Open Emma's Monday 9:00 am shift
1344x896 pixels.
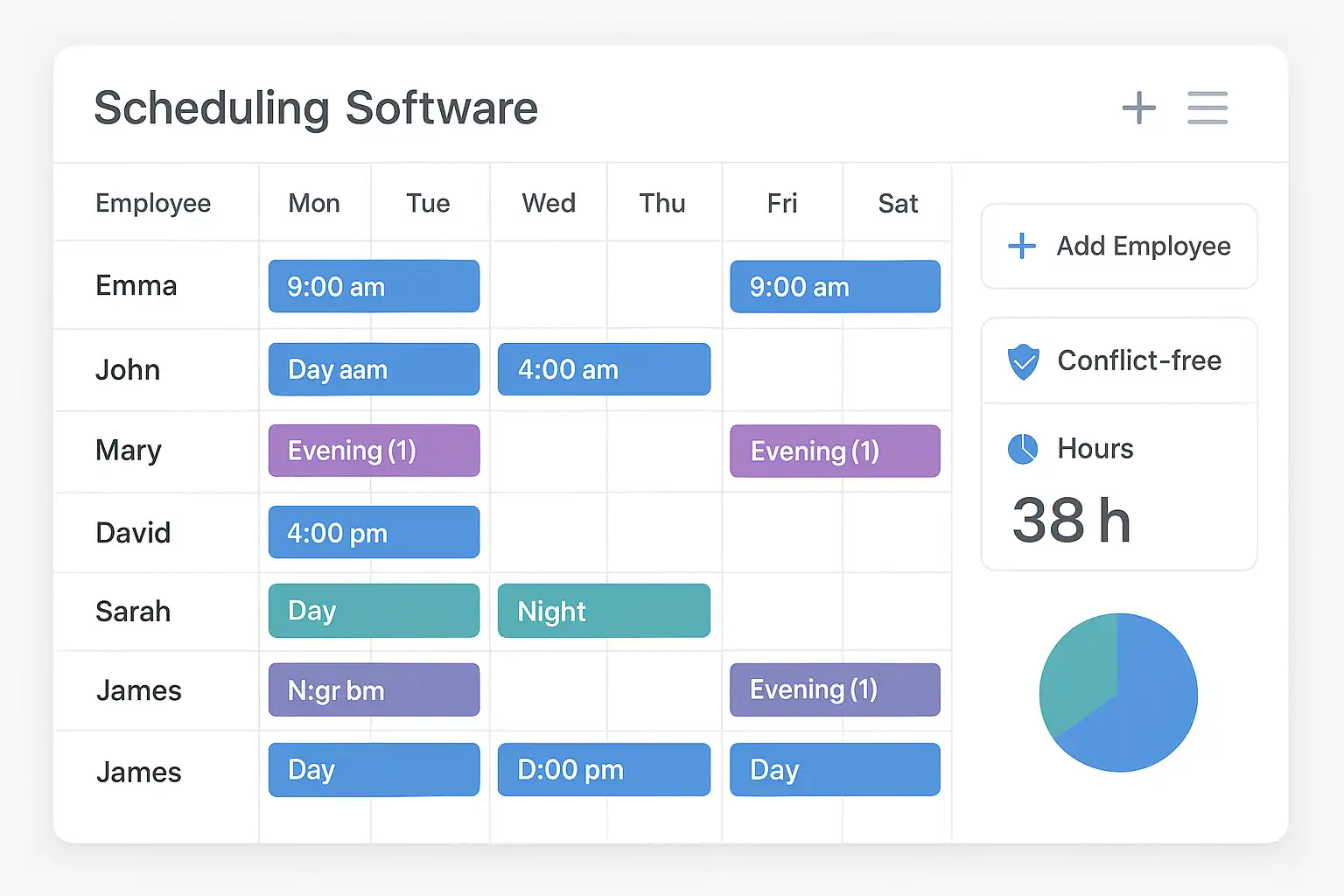(374, 286)
